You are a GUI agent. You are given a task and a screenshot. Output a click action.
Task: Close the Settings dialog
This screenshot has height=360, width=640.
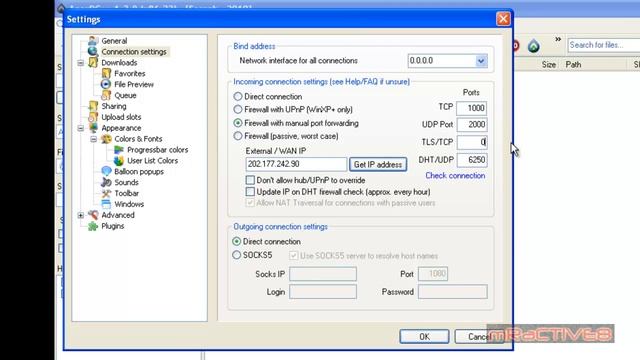tap(503, 19)
